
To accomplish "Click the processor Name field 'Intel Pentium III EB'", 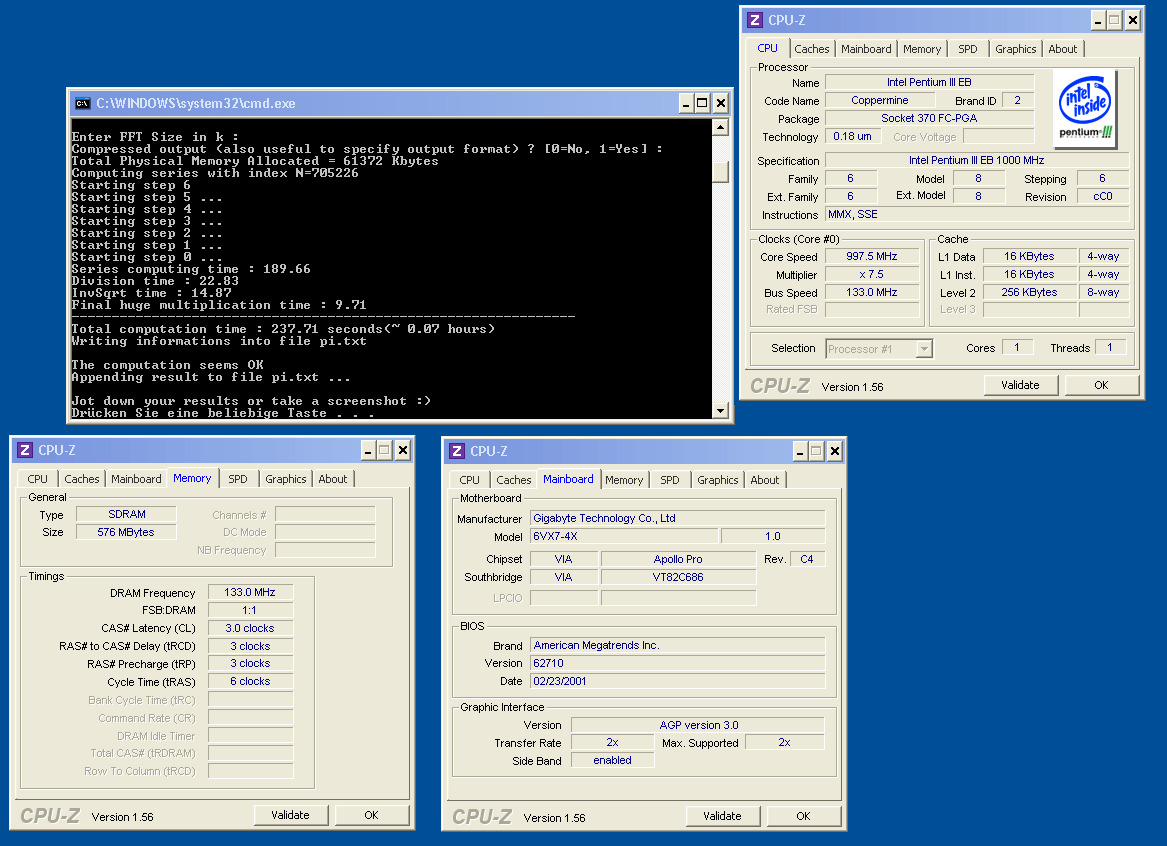I will click(x=929, y=82).
